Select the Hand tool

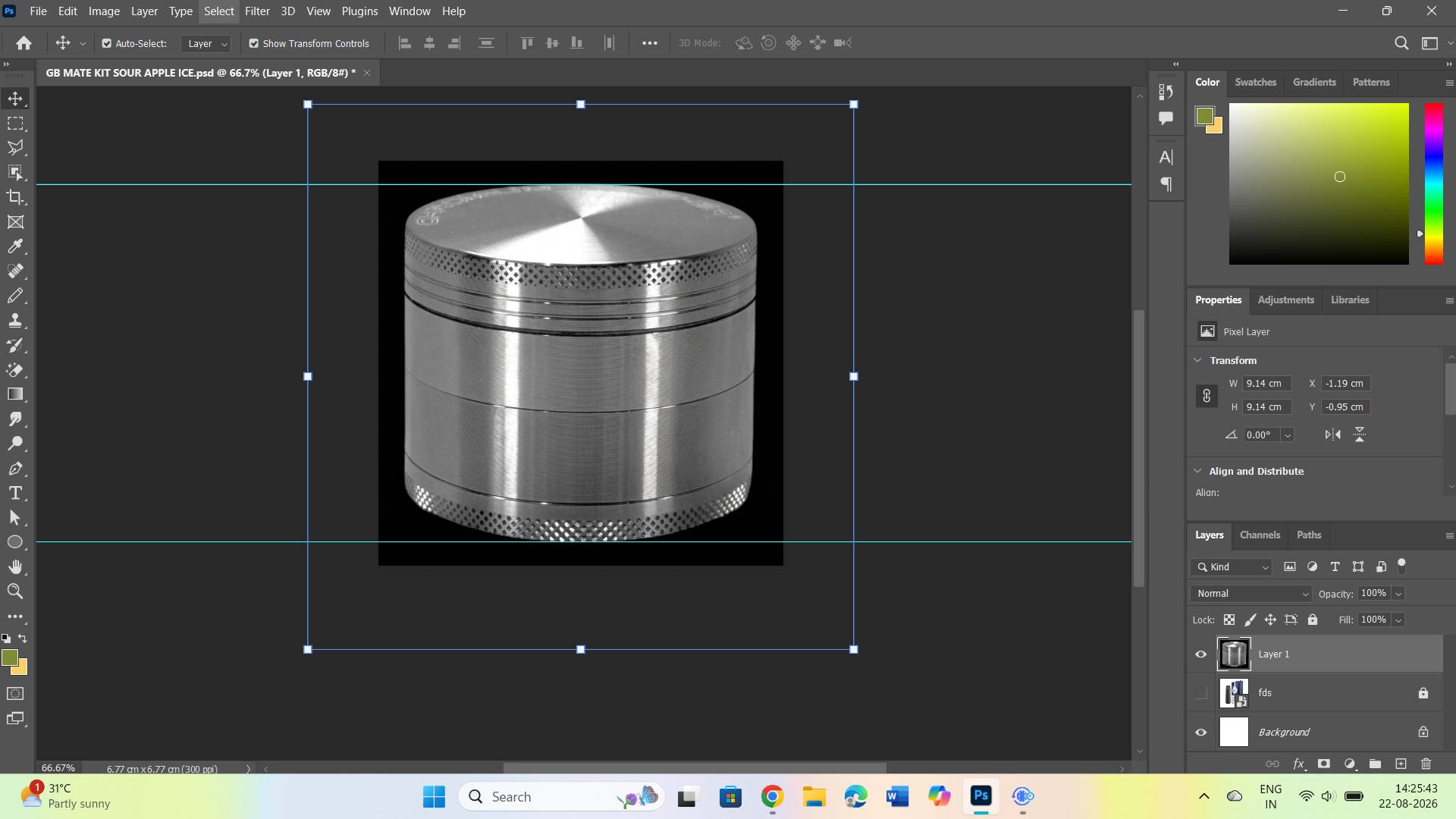[15, 566]
